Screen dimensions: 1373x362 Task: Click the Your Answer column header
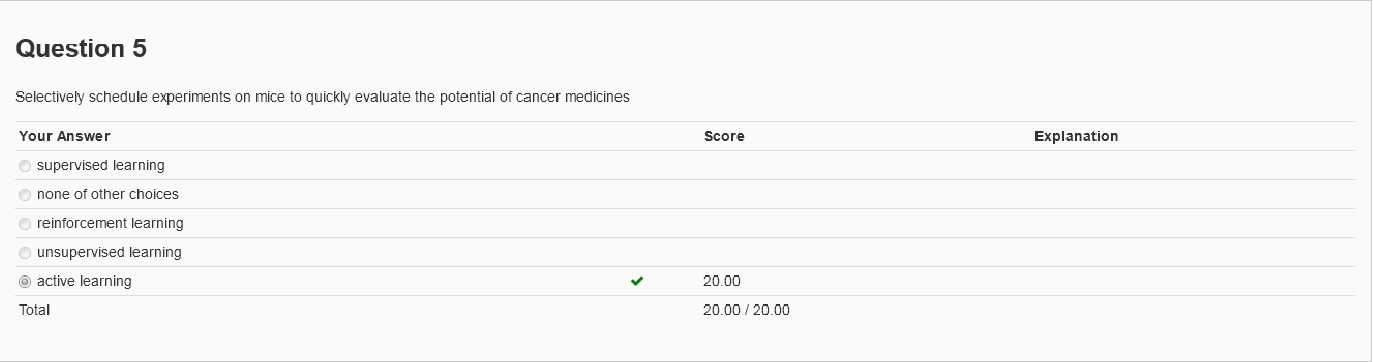(65, 136)
